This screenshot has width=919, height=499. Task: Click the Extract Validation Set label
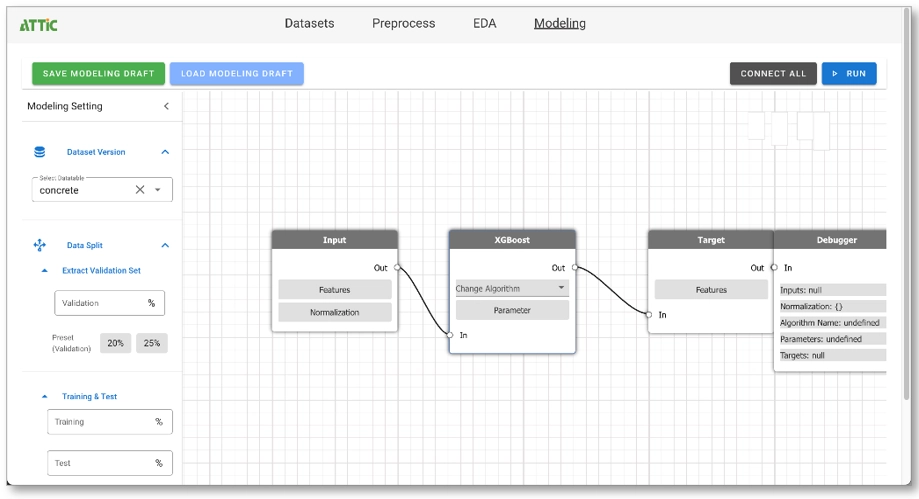coord(101,270)
